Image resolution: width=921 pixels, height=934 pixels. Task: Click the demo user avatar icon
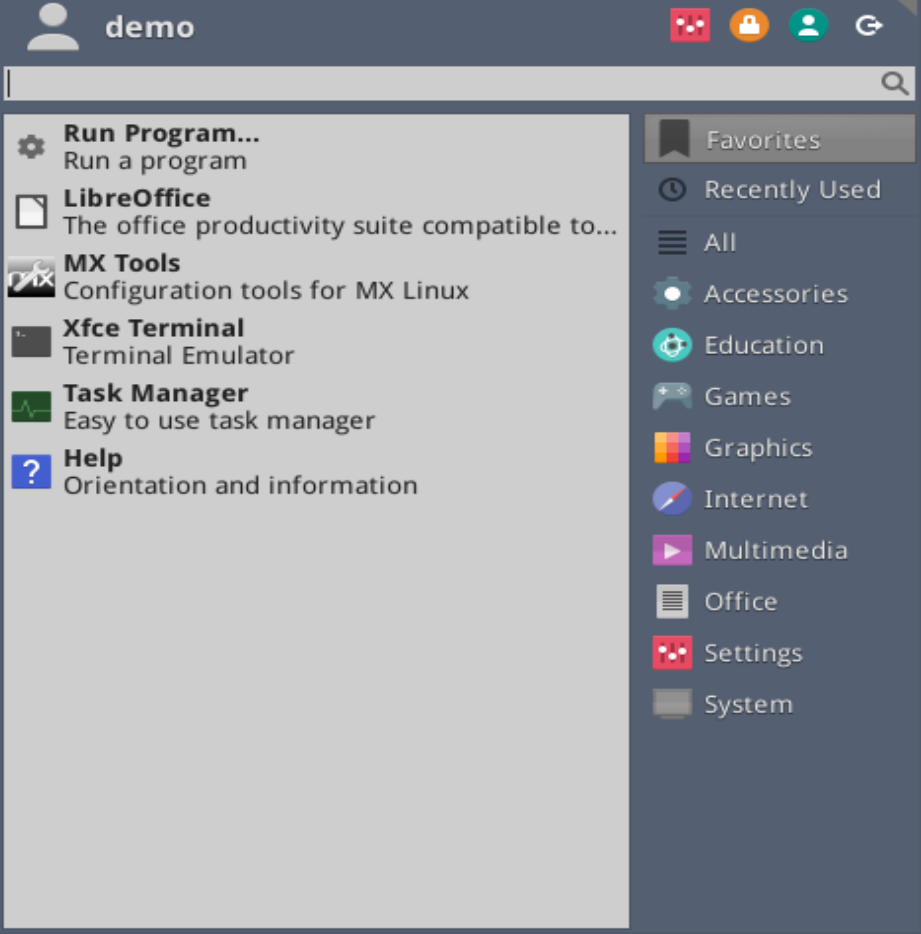[x=53, y=27]
